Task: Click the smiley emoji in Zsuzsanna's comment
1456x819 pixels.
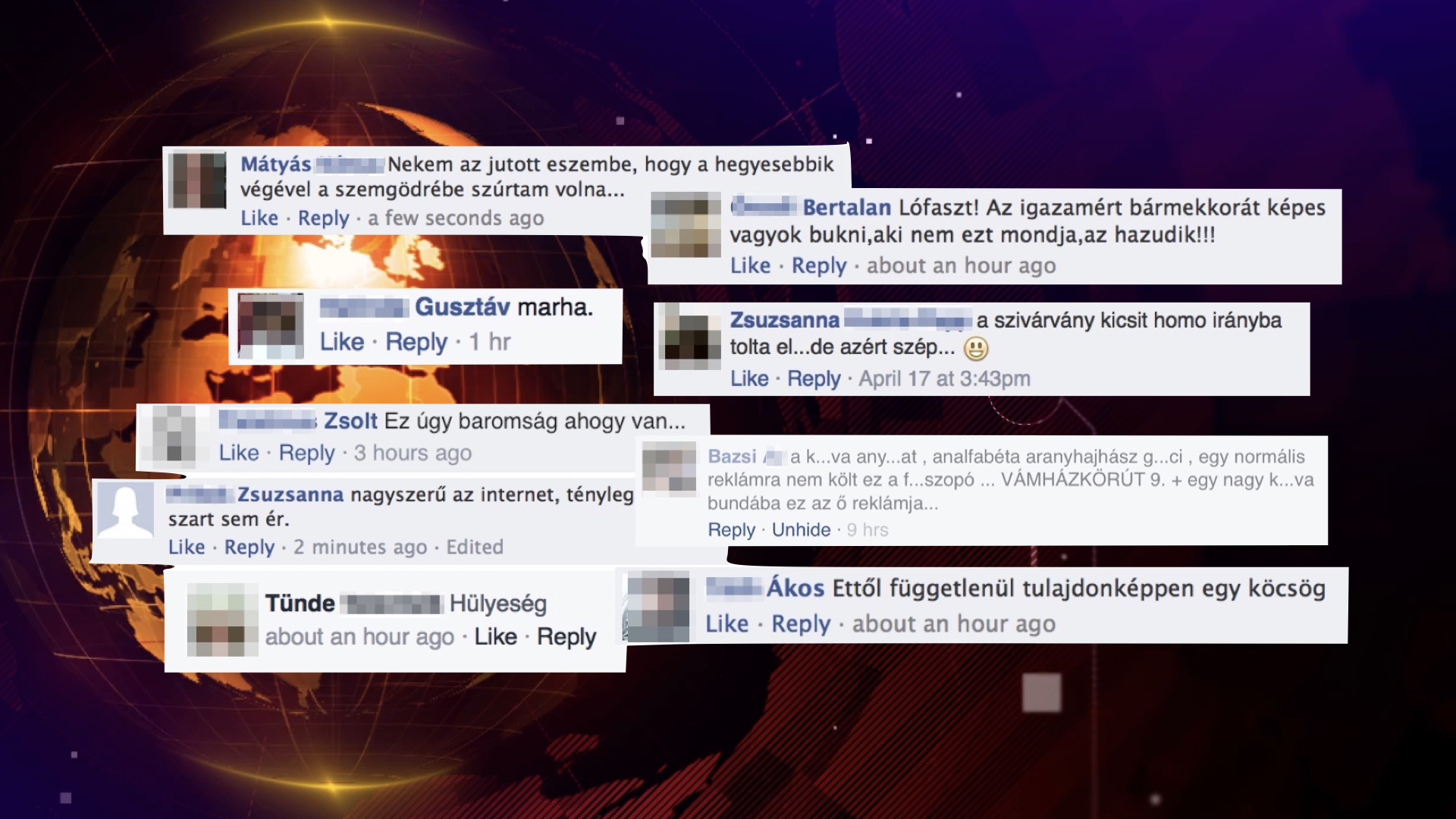Action: tap(976, 348)
